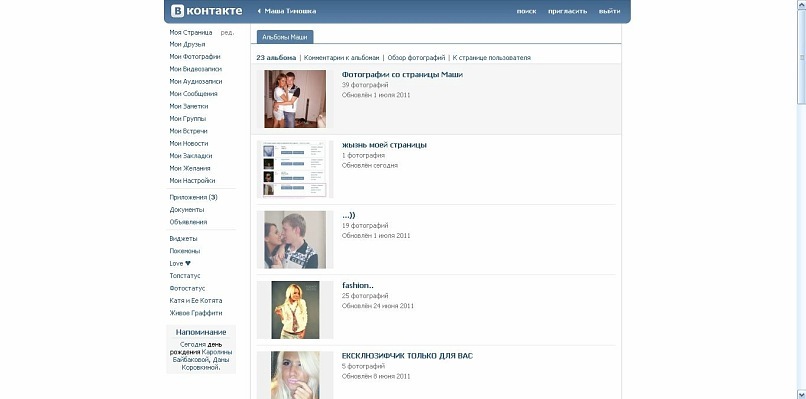This screenshot has height=399, width=806.
Task: Open album title Фотографии со страницы Маши
Action: coord(402,75)
